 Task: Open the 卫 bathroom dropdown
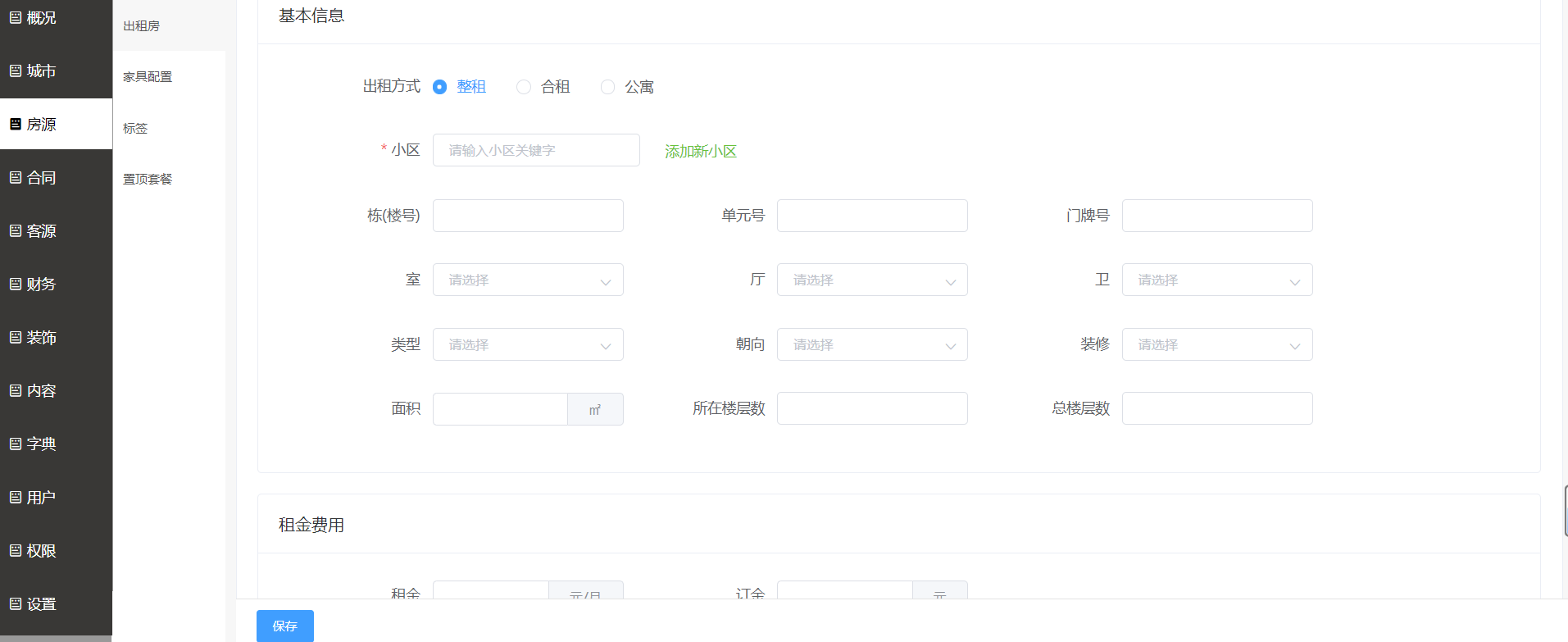(x=1217, y=280)
